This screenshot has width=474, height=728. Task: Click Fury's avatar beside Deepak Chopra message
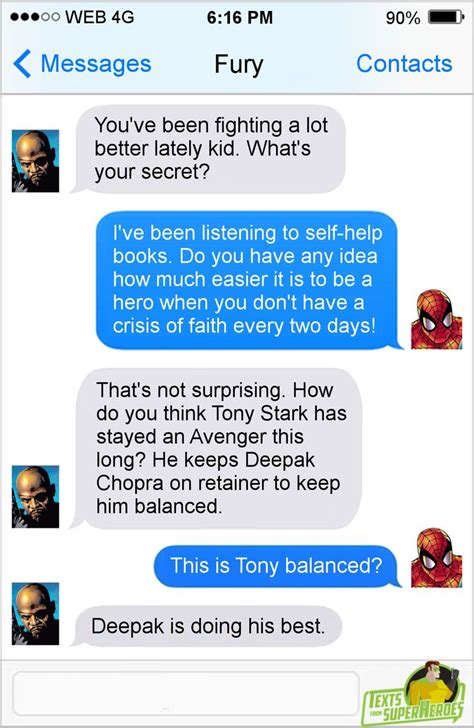35,496
